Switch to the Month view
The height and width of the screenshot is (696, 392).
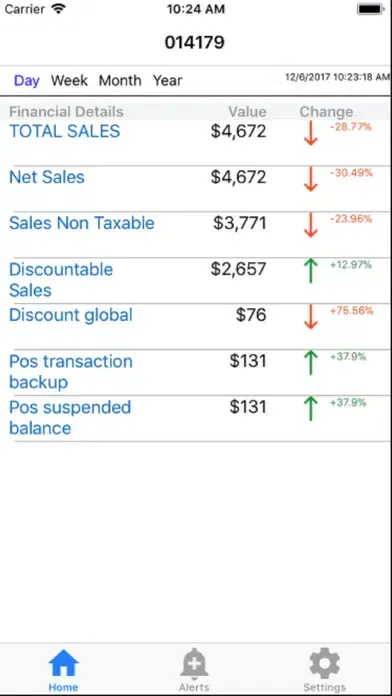120,81
